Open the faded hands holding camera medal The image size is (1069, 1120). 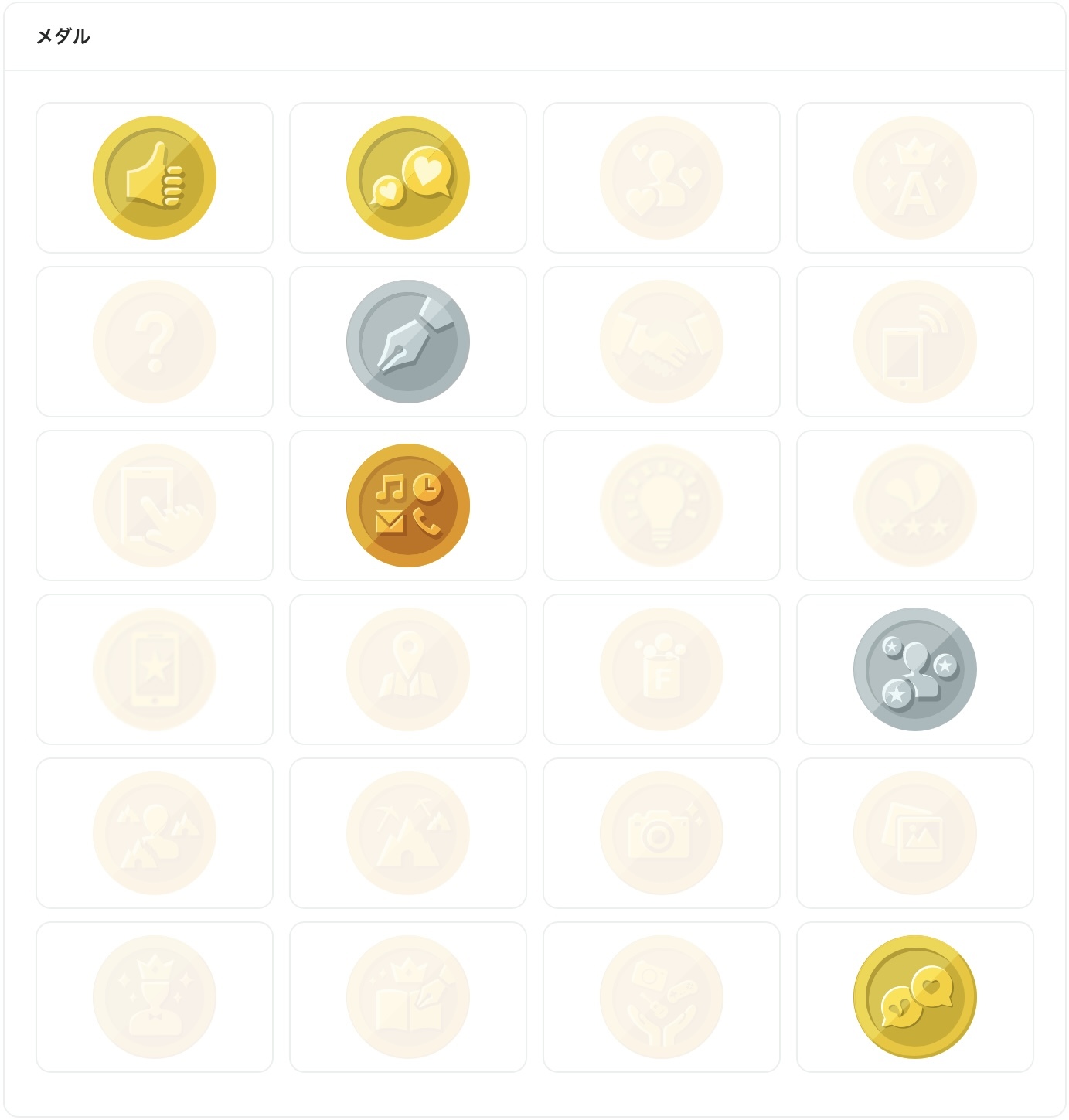[662, 997]
